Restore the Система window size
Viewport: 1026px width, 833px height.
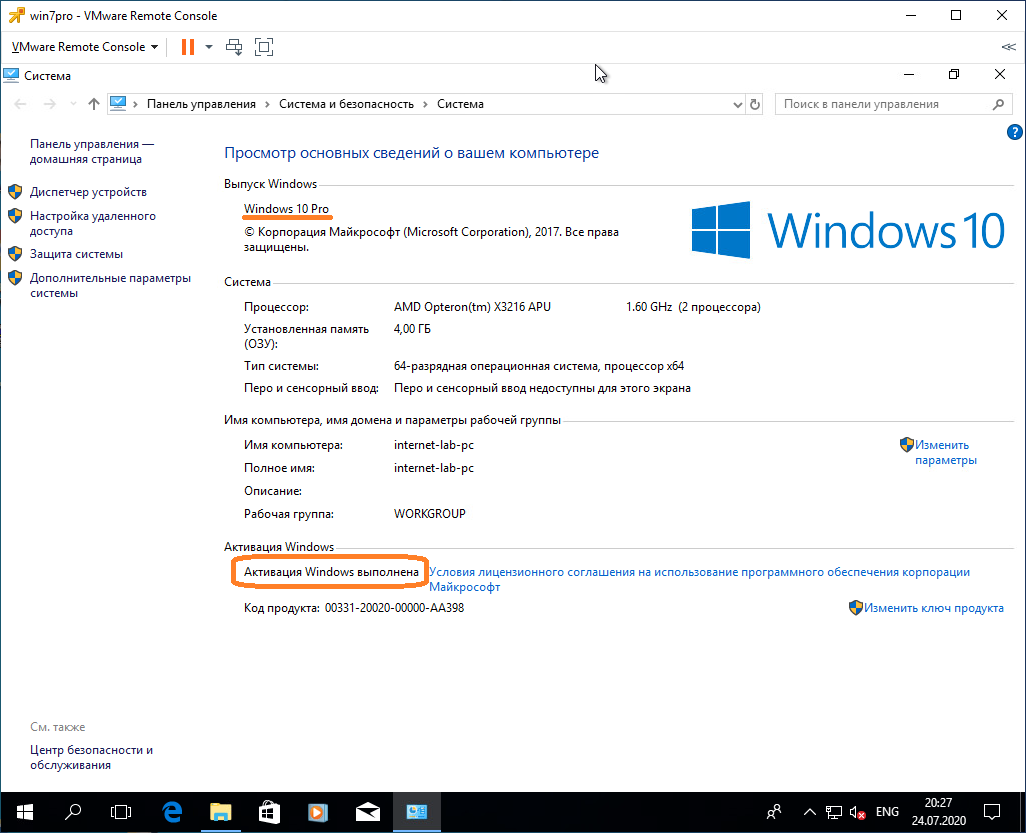pyautogui.click(x=953, y=75)
